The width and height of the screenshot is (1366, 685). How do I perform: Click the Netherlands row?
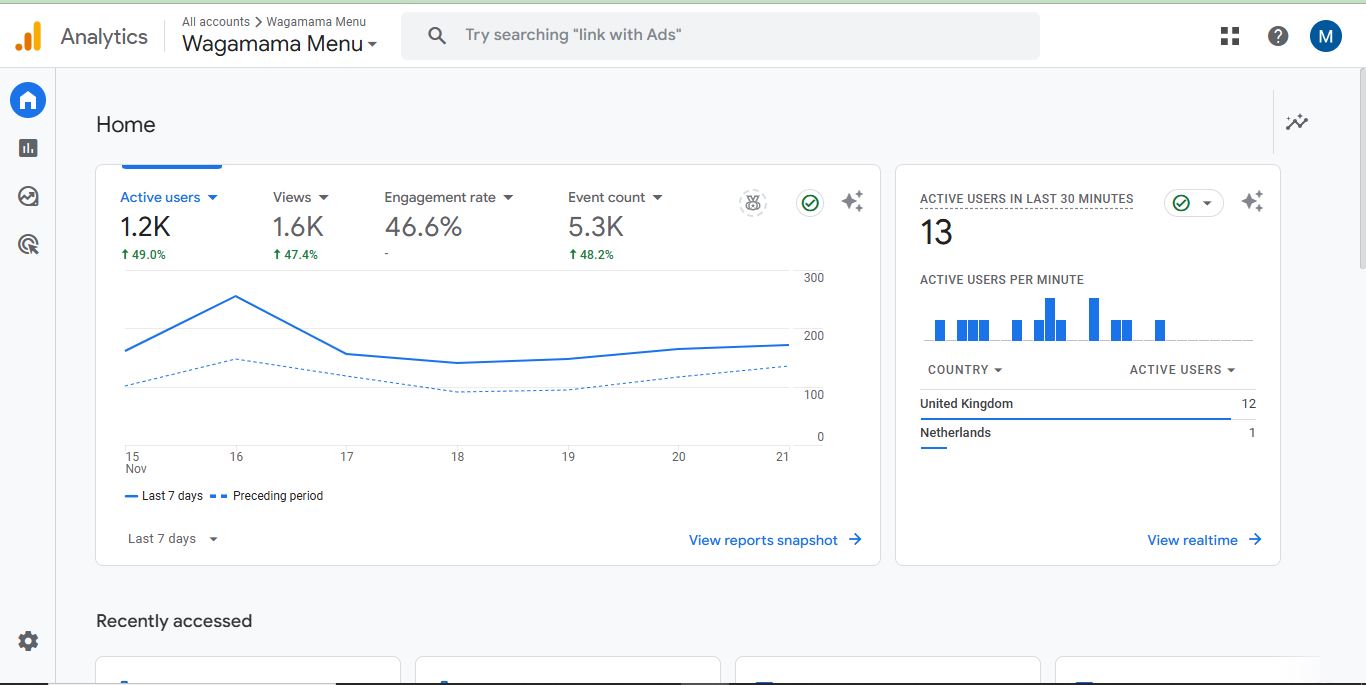click(1088, 433)
